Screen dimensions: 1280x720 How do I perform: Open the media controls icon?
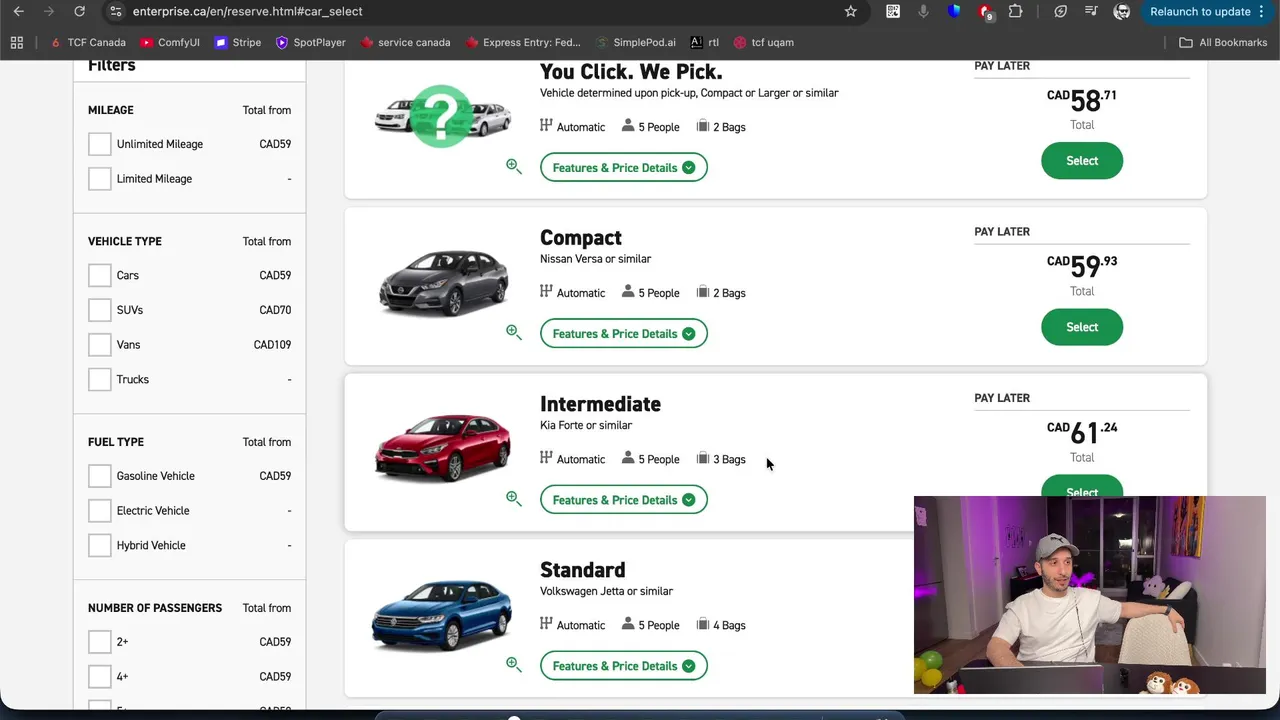click(1091, 11)
